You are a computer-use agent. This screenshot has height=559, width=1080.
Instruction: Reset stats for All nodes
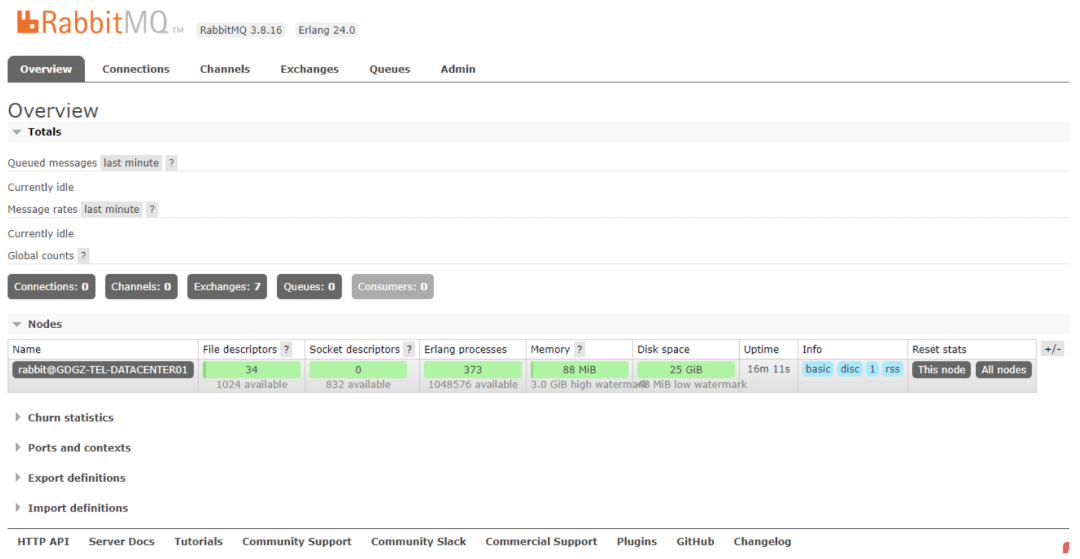[x=1004, y=370]
